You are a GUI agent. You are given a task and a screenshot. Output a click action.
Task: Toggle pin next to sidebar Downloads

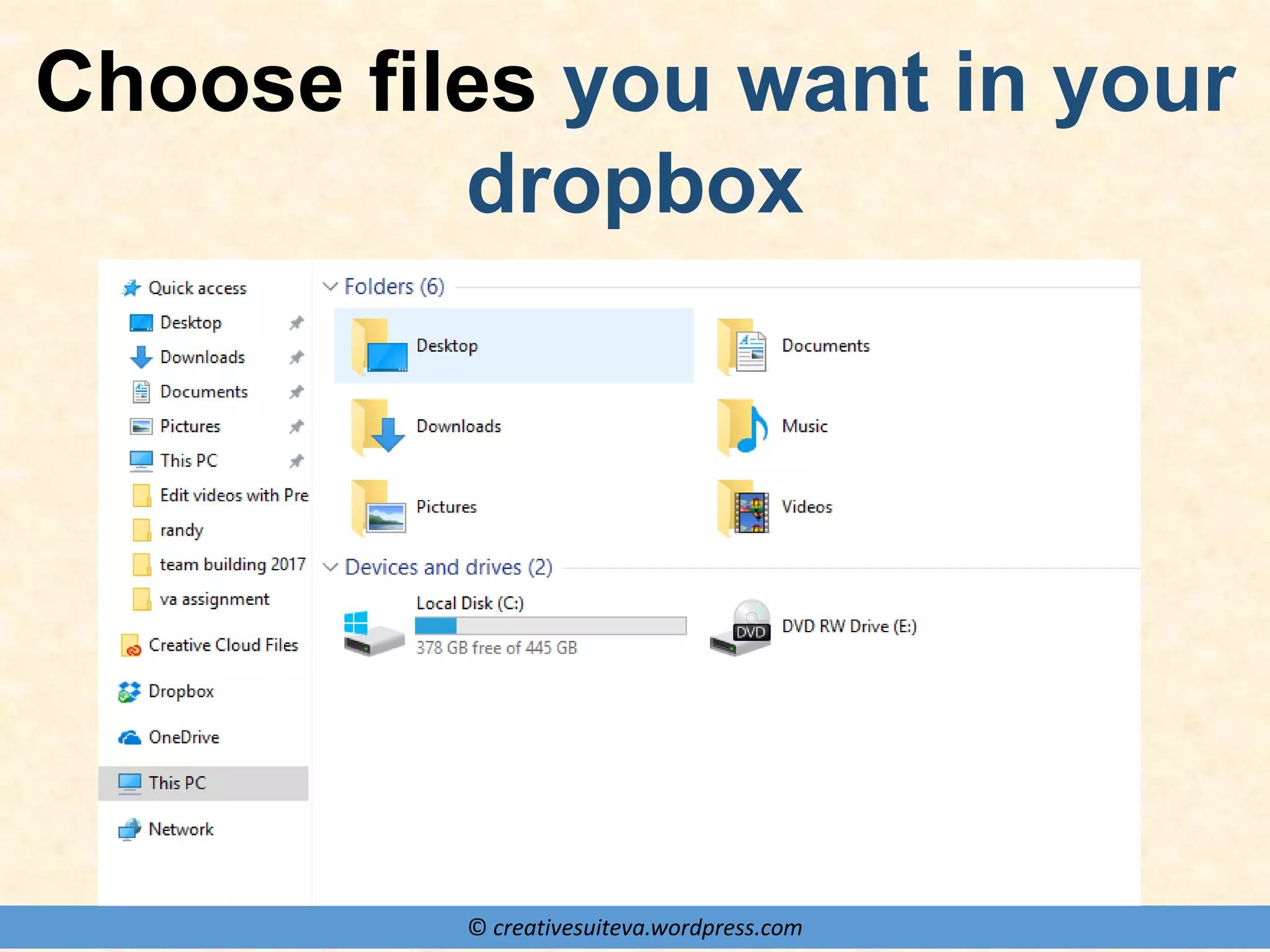click(x=296, y=358)
